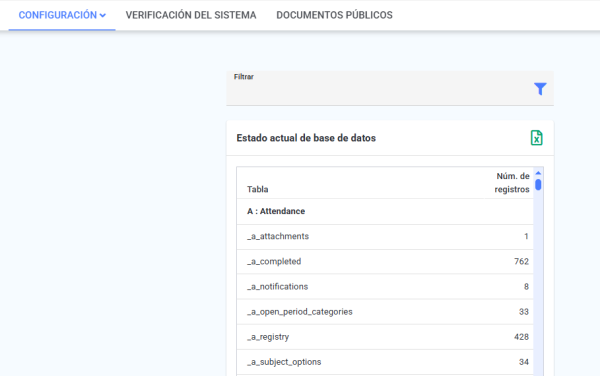The image size is (600, 376).
Task: Click the 762 record count cell
Action: pyautogui.click(x=521, y=262)
